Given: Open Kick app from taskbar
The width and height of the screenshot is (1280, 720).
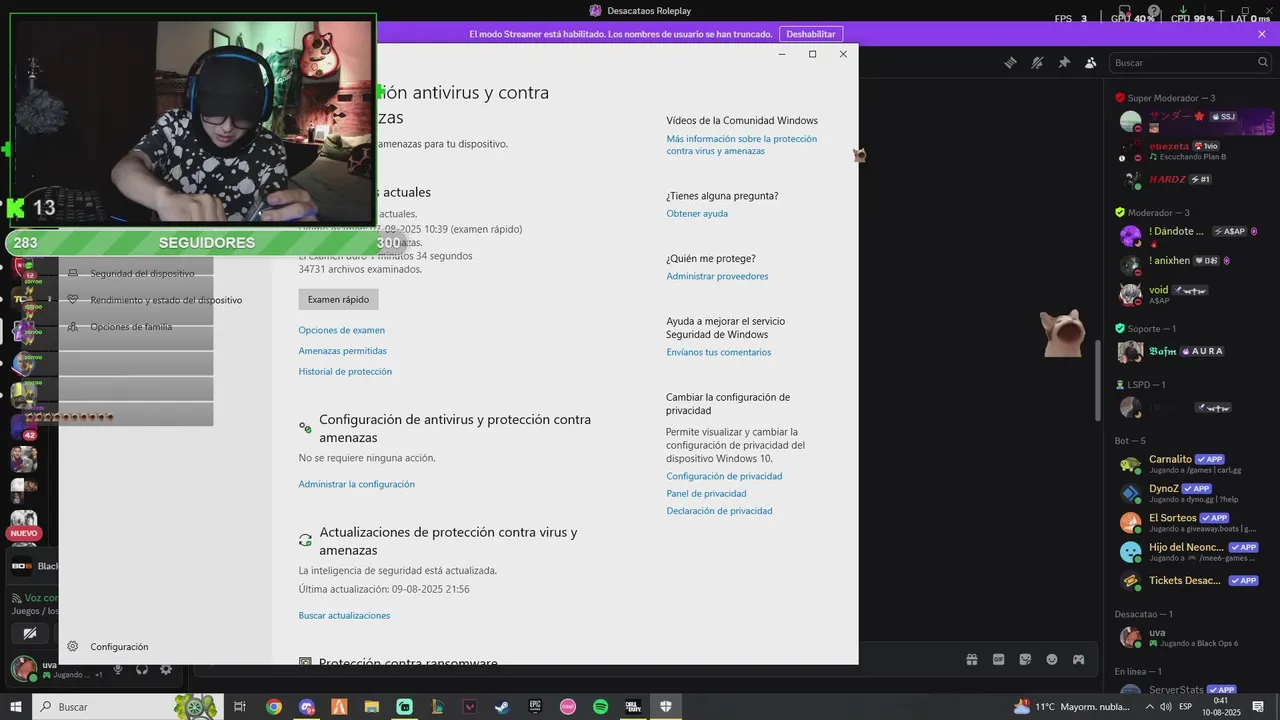Looking at the screenshot, I should (404, 707).
